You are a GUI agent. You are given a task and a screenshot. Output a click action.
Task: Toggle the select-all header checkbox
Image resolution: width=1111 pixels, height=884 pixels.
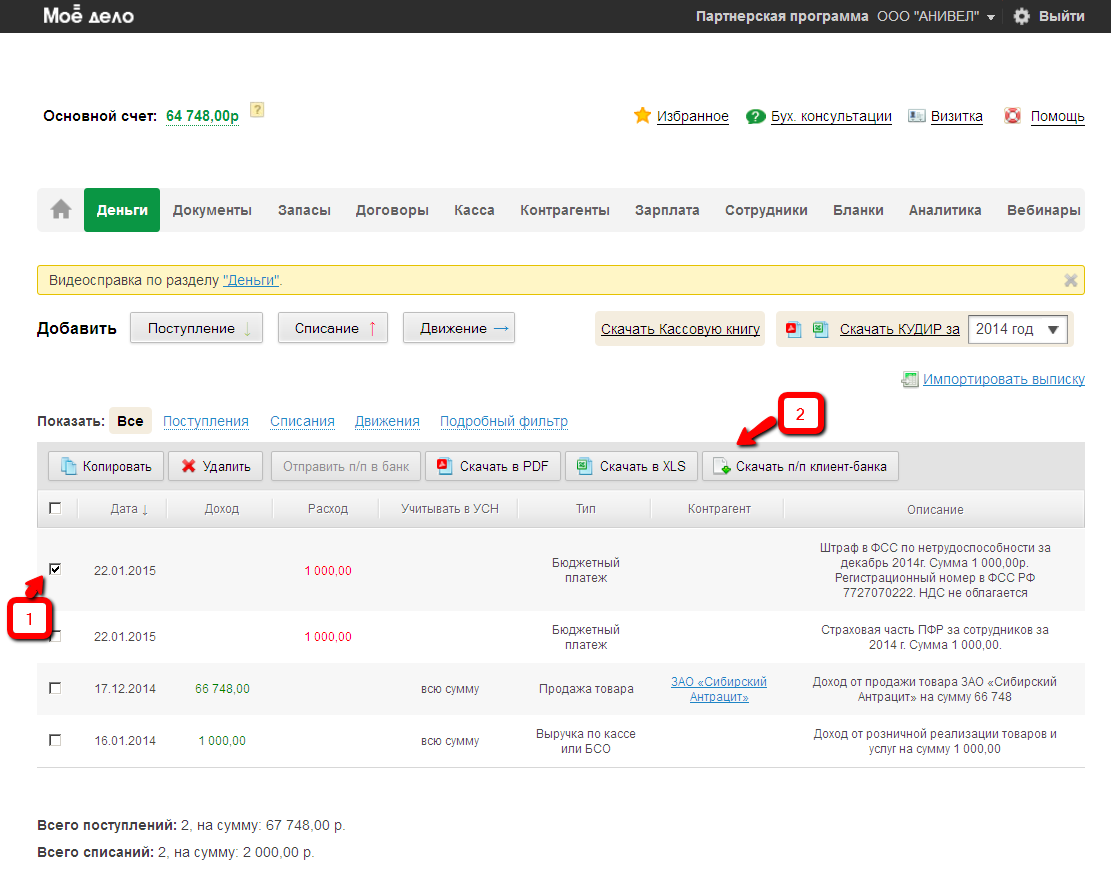pyautogui.click(x=55, y=508)
